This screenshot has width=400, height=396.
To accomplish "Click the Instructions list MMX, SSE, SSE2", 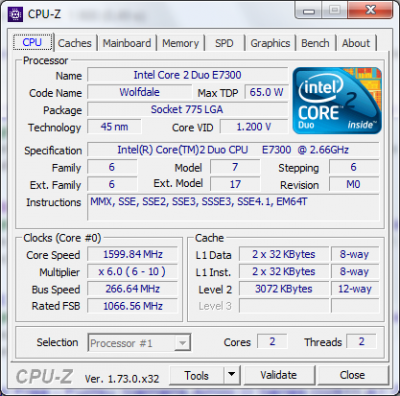I will [x=233, y=208].
